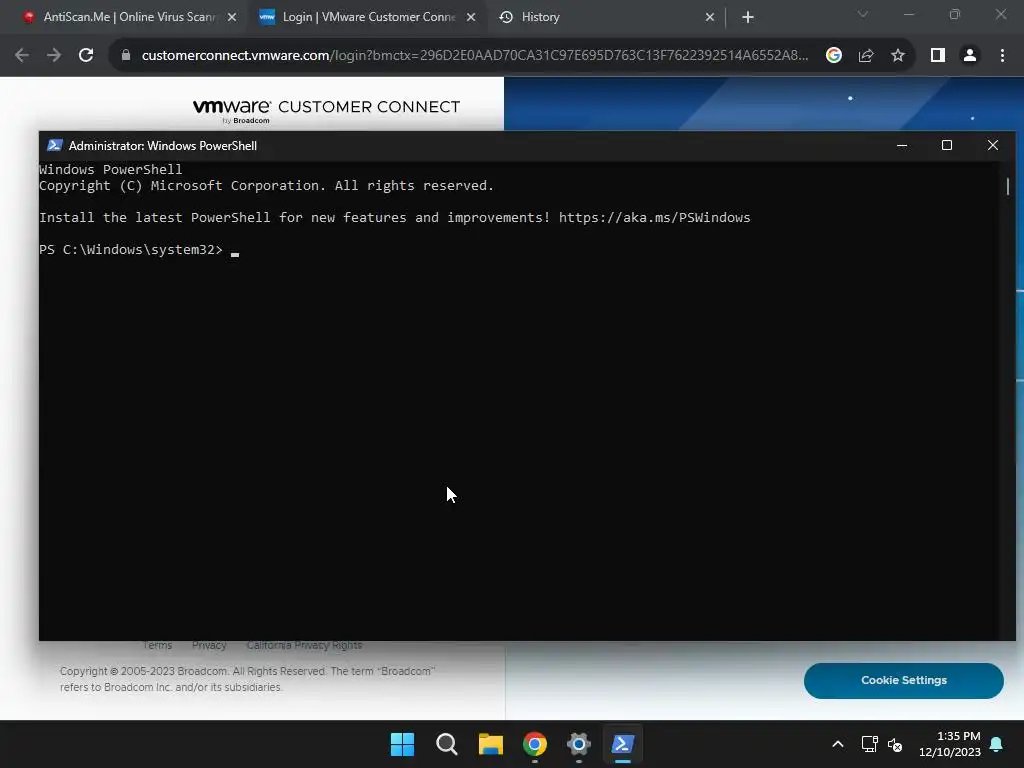The image size is (1024, 768).
Task: Reload the VMware login page
Action: (86, 56)
